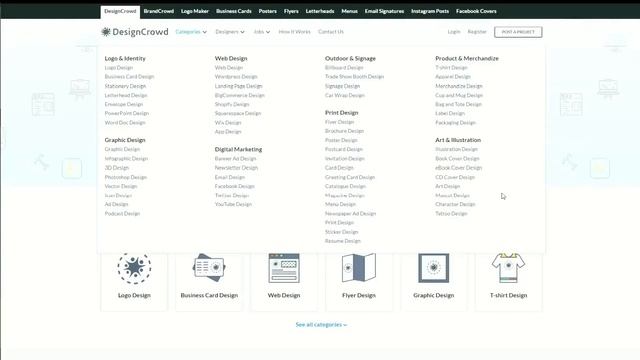Click the Register link
640x360 pixels.
[x=477, y=32]
